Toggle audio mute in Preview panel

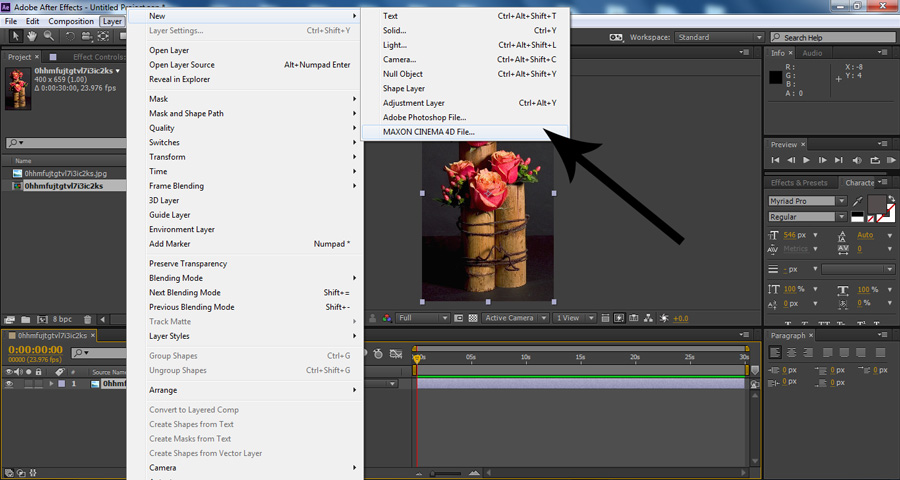tap(857, 160)
